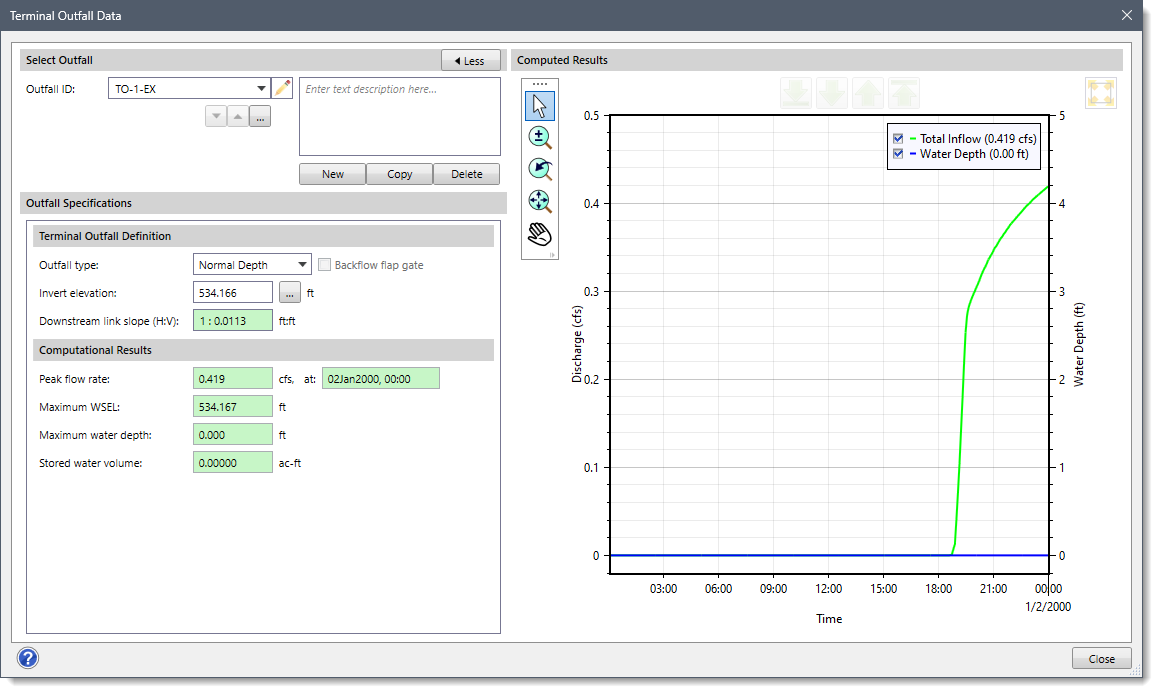Image resolution: width=1158 pixels, height=693 pixels.
Task: Activate the undo zoom tool
Action: click(540, 169)
